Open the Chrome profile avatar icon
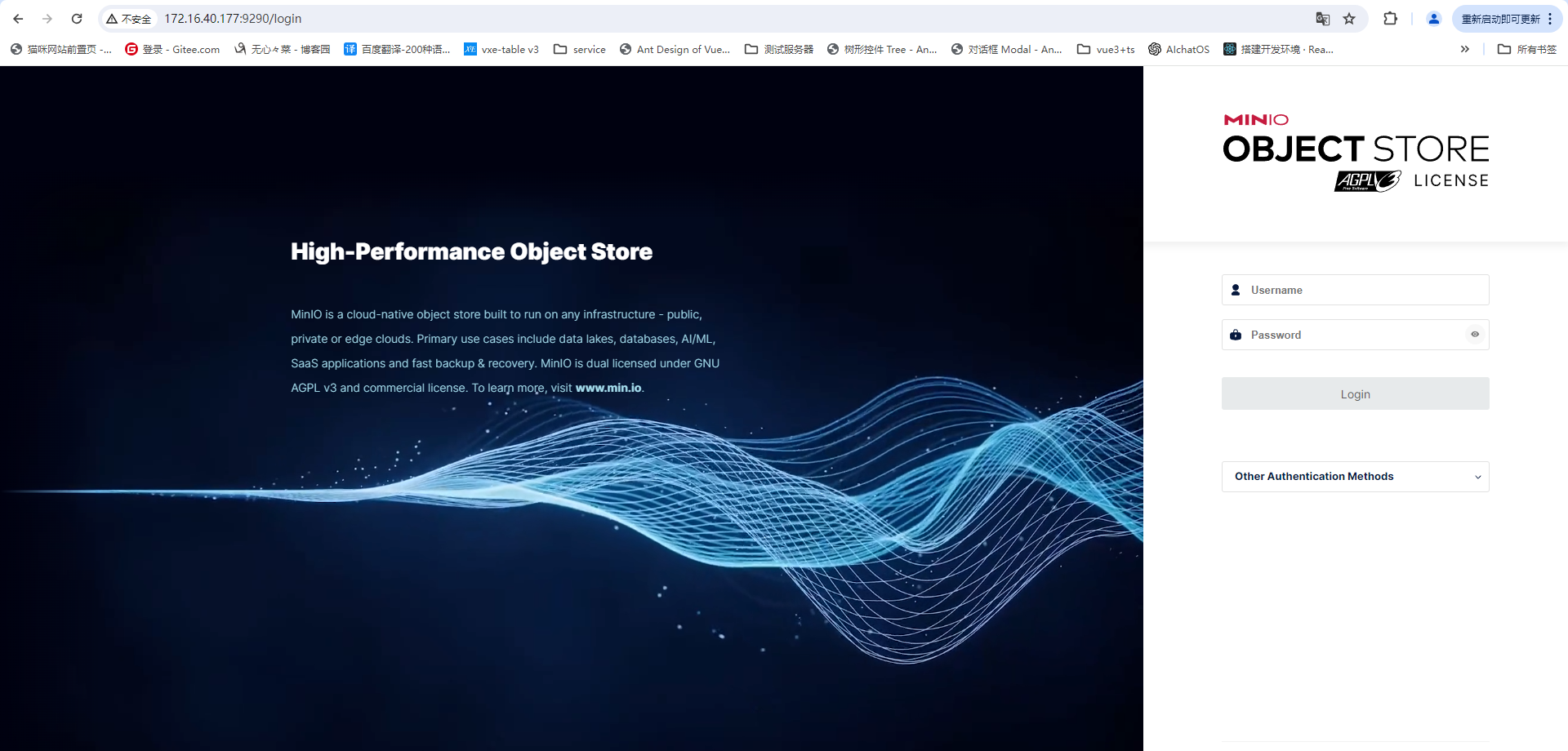The image size is (1568, 751). (x=1433, y=19)
